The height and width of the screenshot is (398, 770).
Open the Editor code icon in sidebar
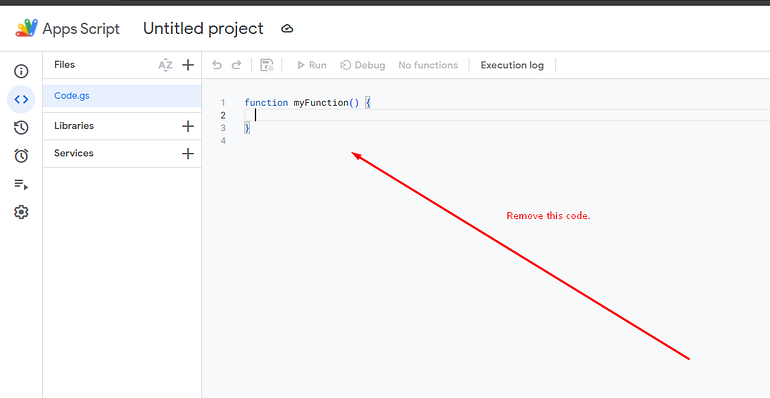tap(21, 99)
